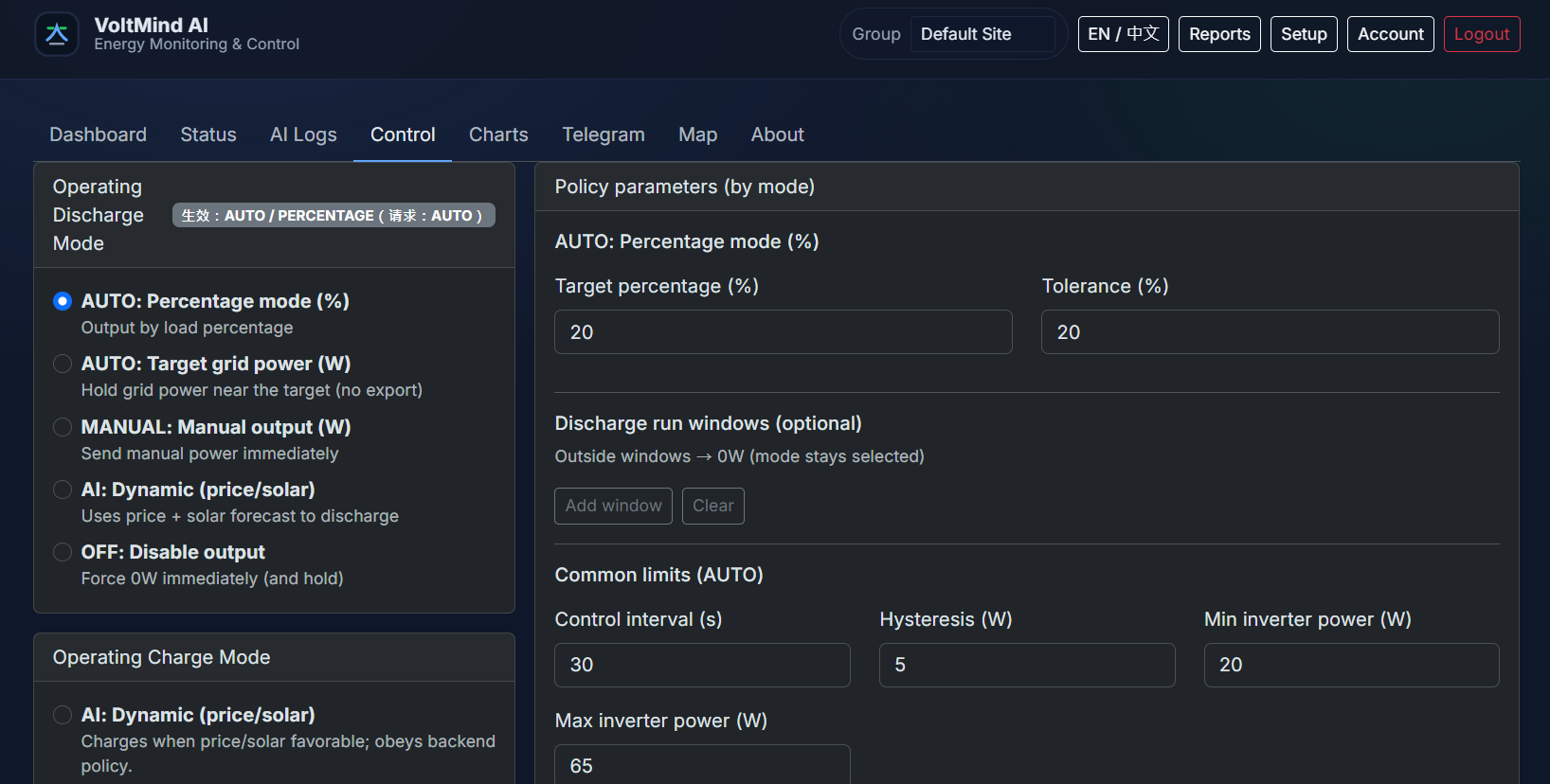Open the Setup page
Screen dimensions: 1550x784
pyautogui.click(x=1304, y=34)
